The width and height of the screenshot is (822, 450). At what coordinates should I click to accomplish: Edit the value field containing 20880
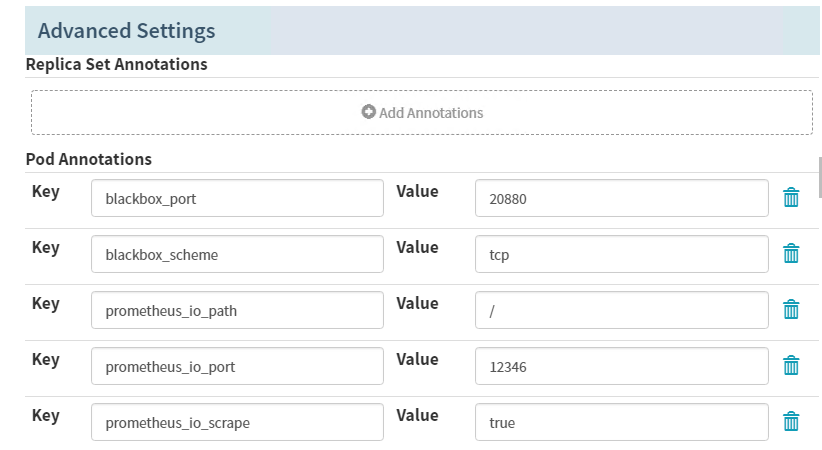(x=621, y=198)
